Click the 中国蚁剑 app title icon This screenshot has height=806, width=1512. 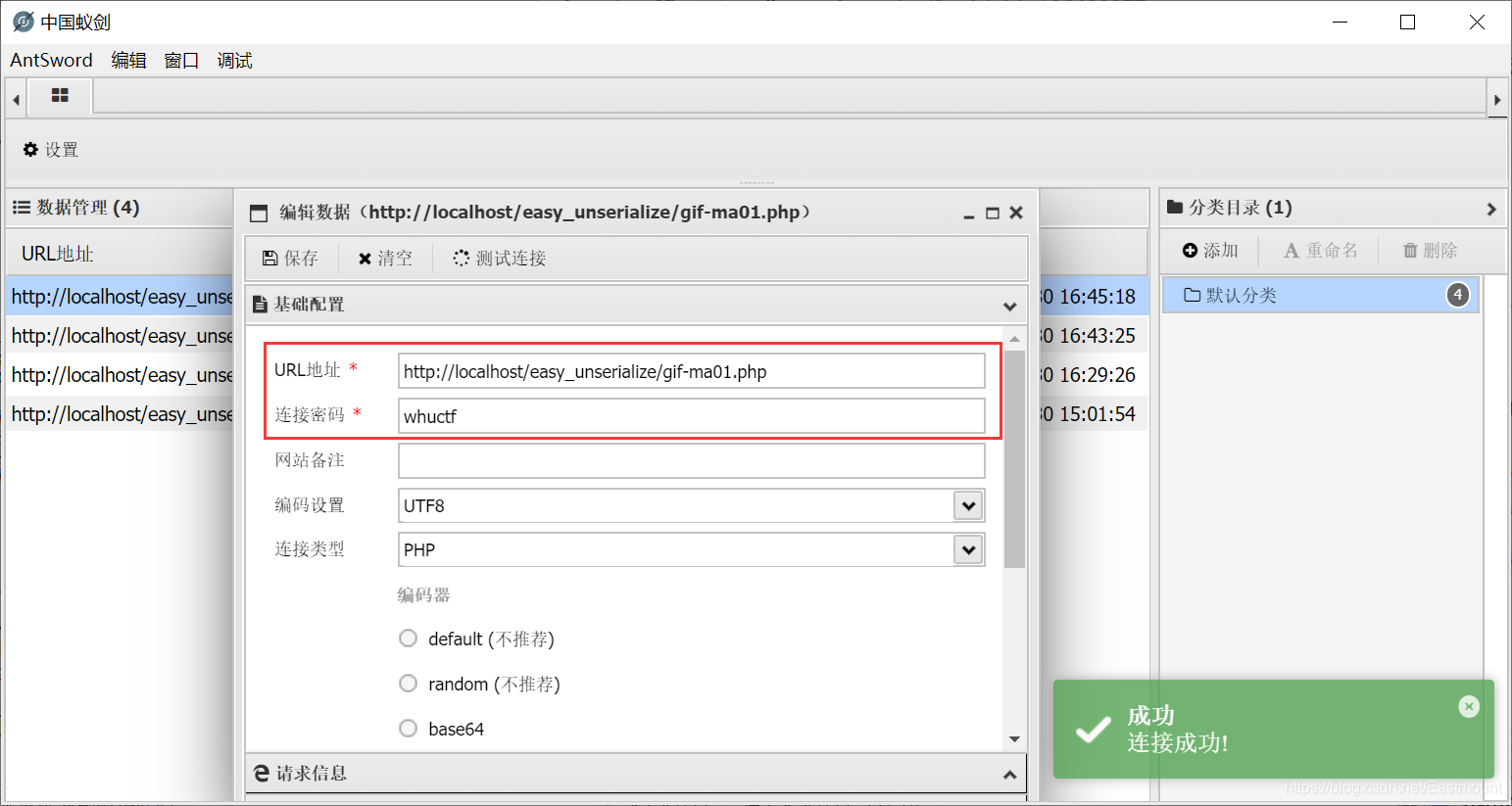click(23, 22)
